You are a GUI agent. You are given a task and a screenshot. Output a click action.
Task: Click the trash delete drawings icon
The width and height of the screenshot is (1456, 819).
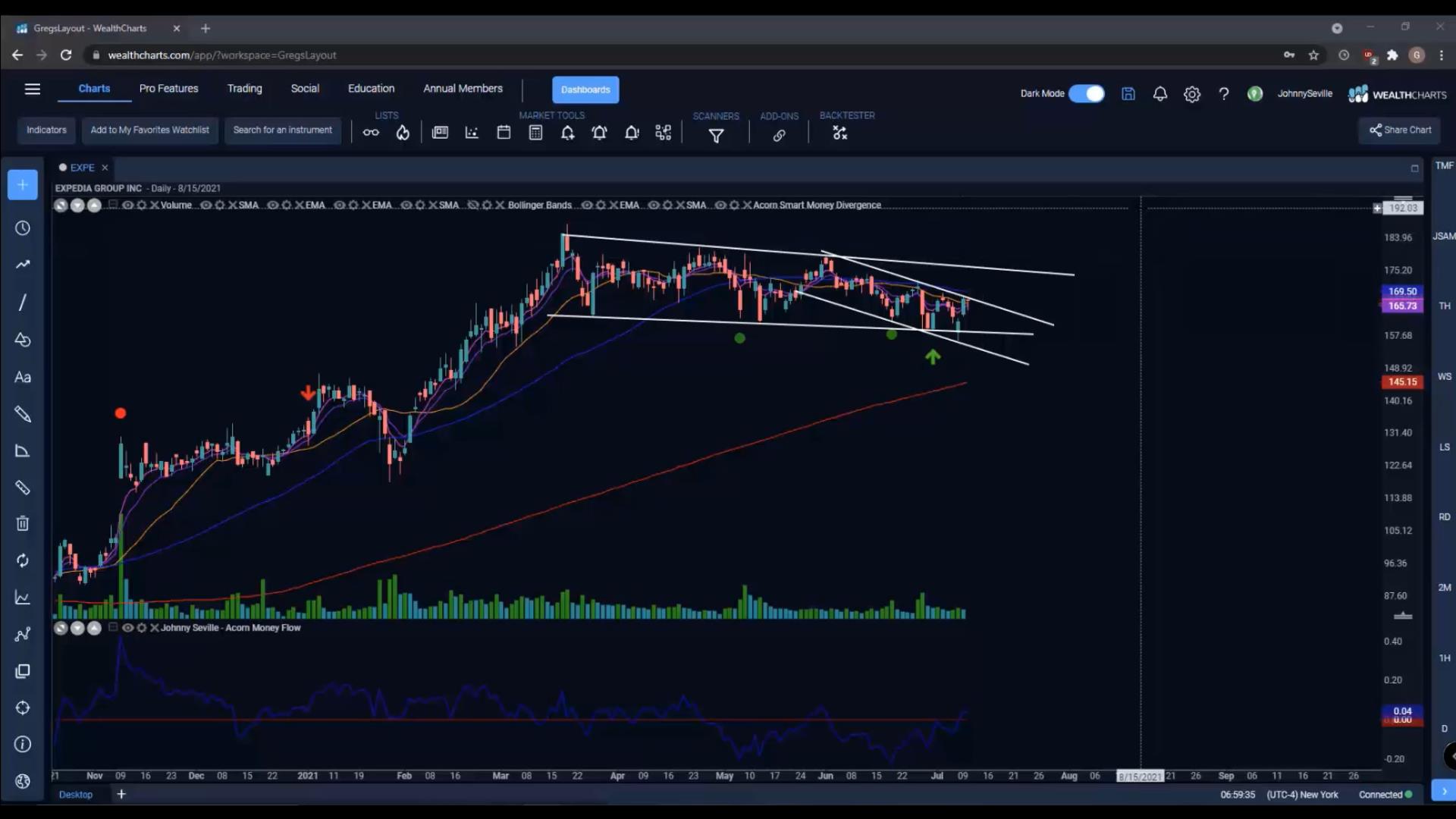[x=23, y=523]
